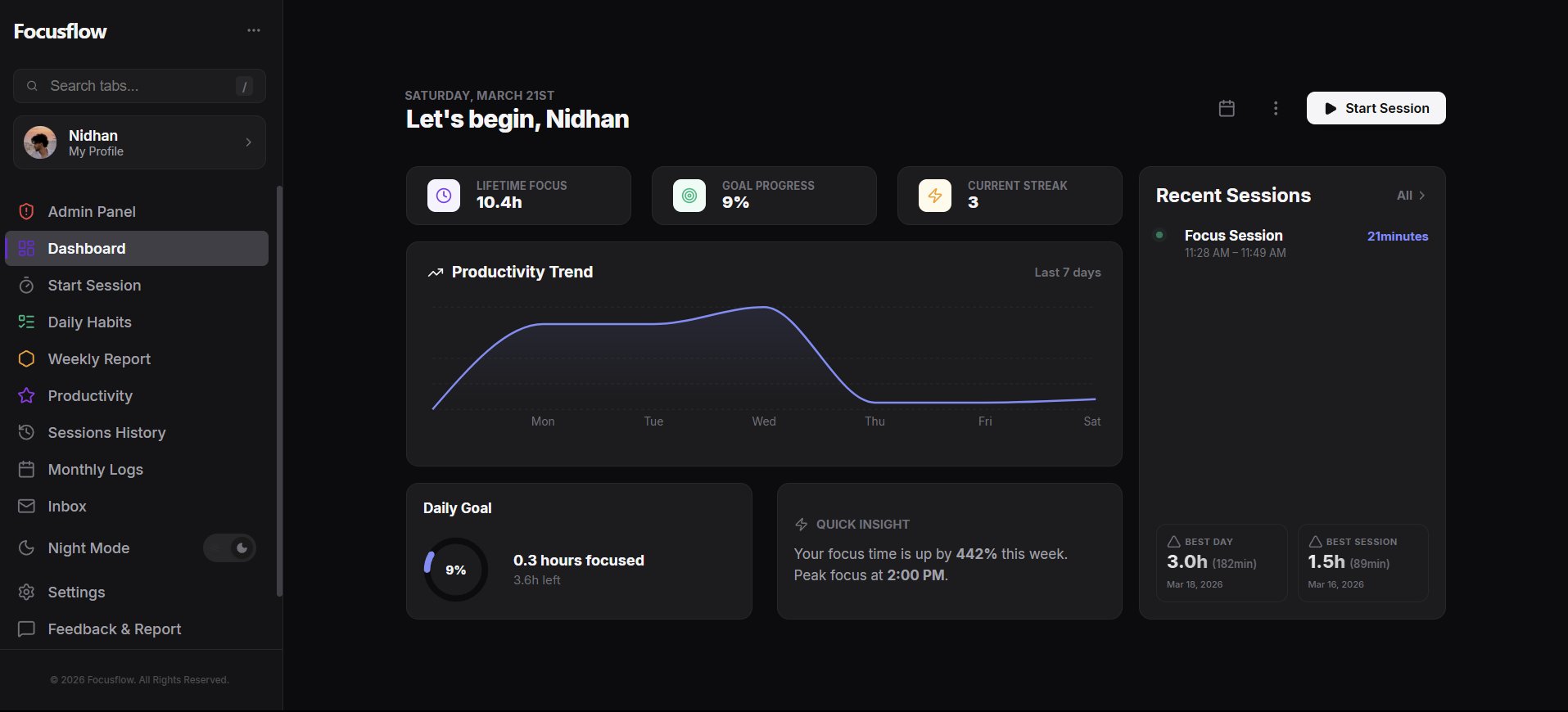Open sidebar three-dot menu beside Focusflow
This screenshot has width=1568, height=712.
(254, 31)
